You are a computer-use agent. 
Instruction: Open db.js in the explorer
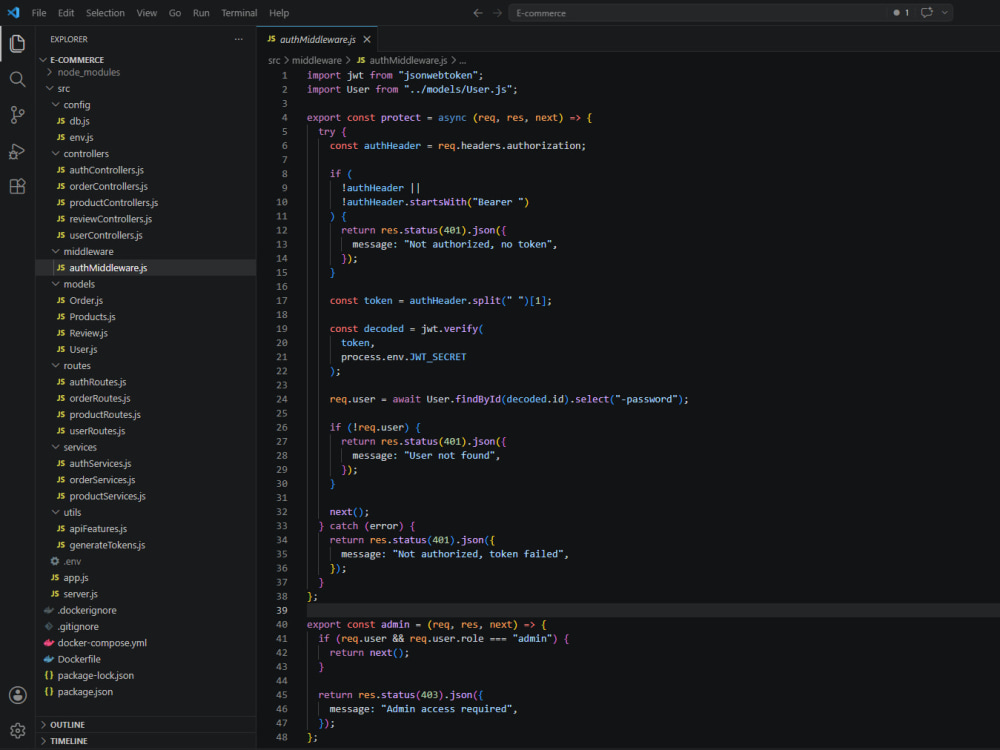[79, 121]
